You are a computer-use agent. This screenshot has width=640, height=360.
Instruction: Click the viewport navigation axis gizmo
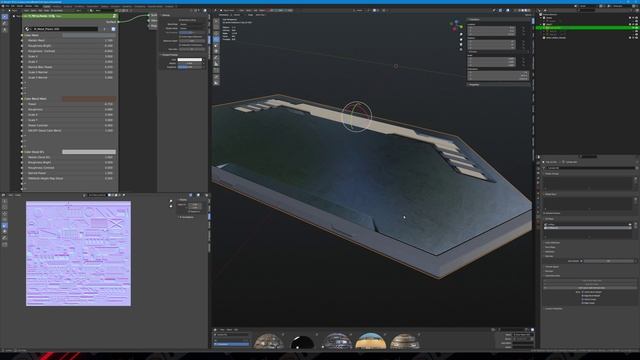click(456, 26)
